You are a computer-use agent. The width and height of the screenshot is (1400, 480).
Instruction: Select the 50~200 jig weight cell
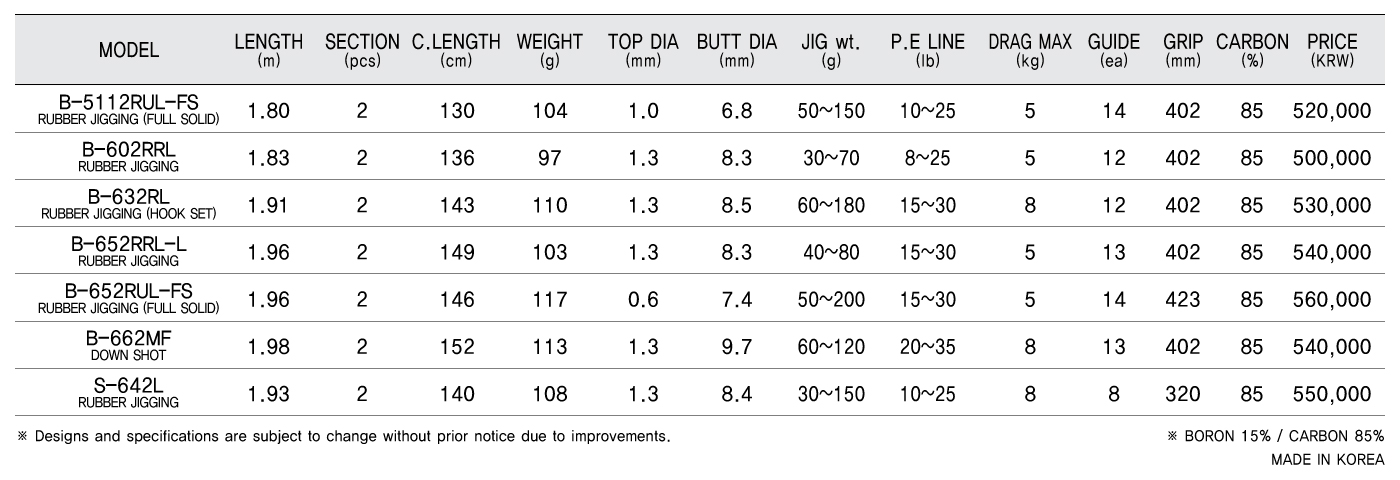tap(830, 298)
